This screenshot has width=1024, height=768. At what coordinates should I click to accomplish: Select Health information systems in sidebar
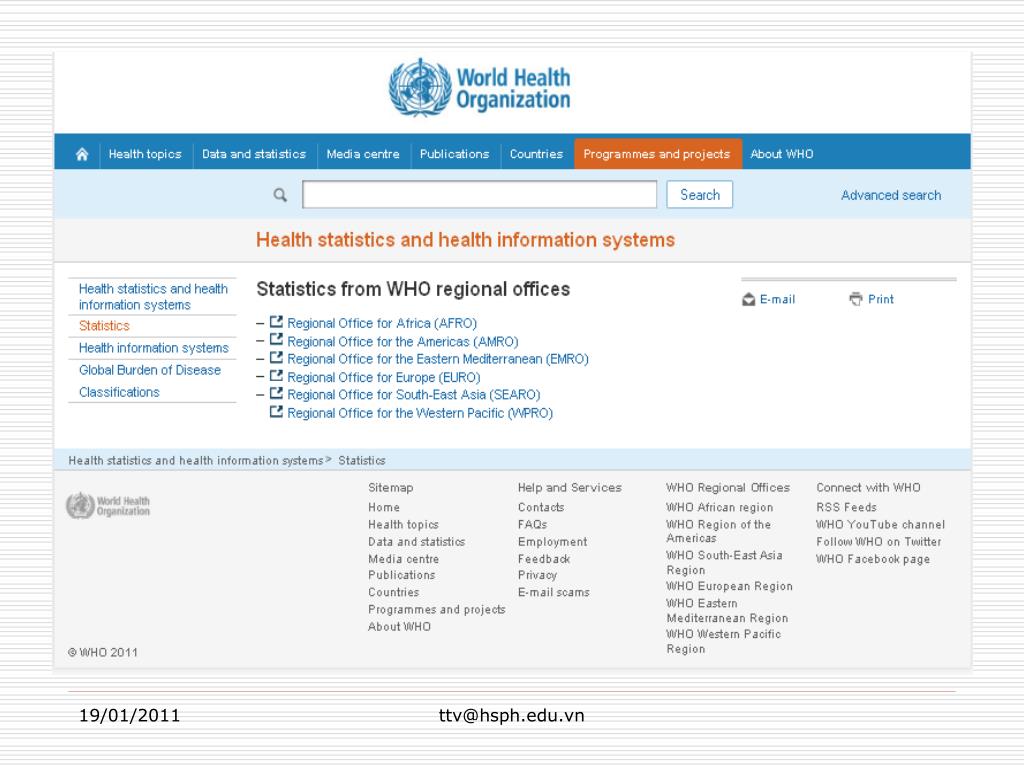pos(153,348)
